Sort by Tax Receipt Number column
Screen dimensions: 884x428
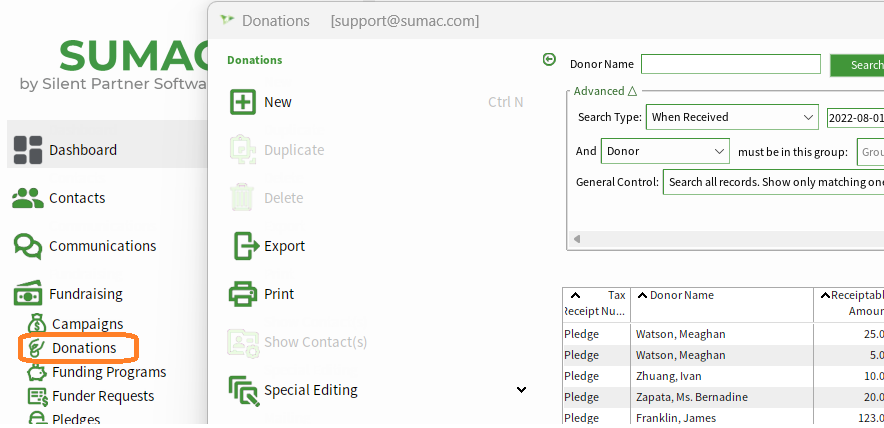596,303
